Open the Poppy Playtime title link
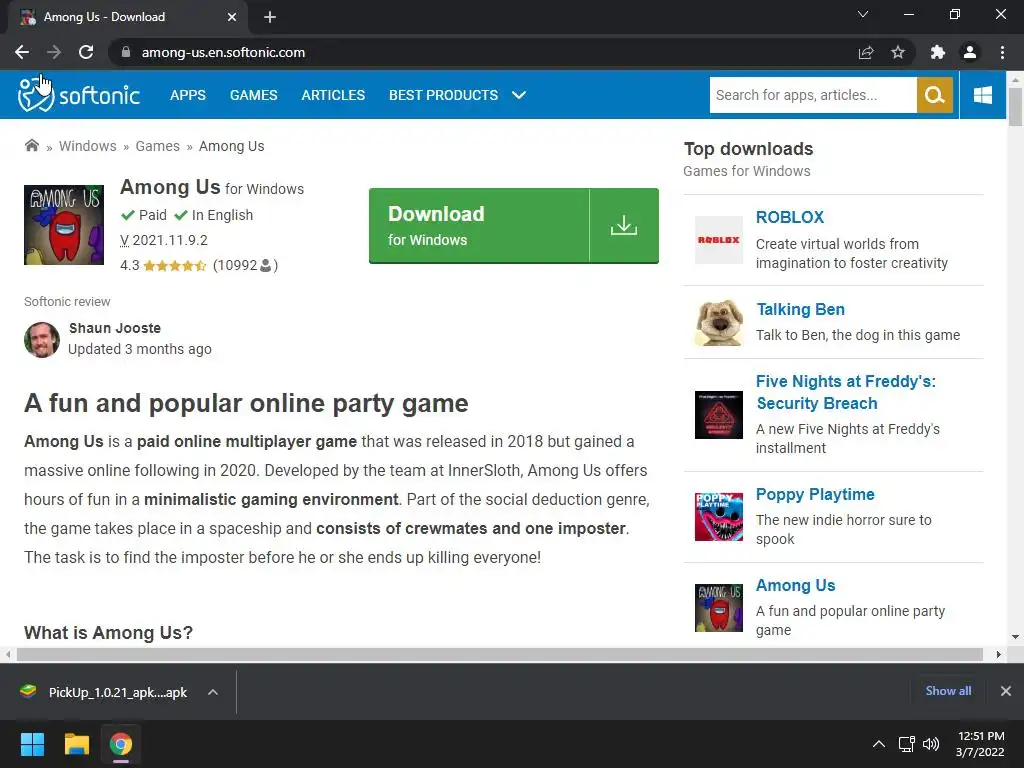Screen dimensions: 1024x768 (815, 494)
